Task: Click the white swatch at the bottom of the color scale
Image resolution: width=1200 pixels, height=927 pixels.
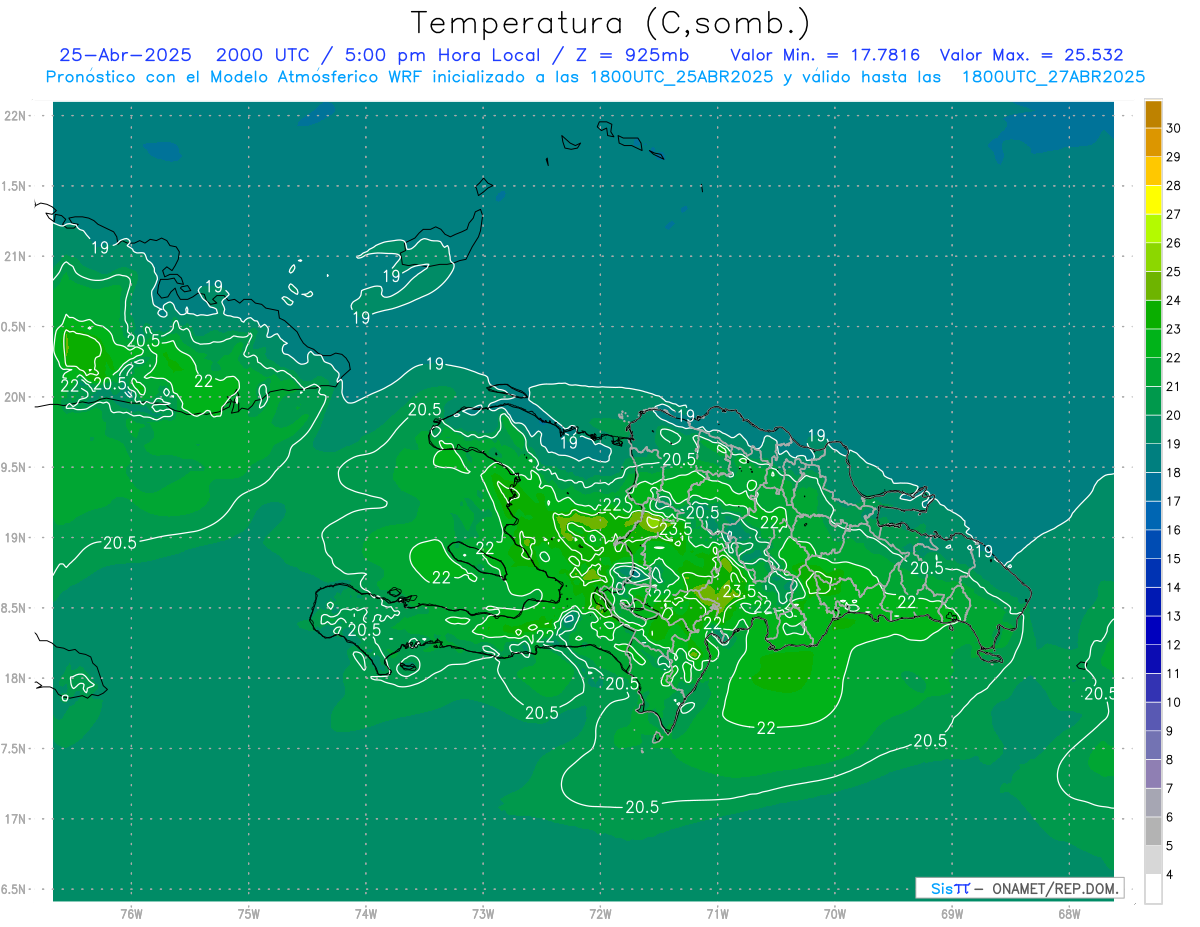Action: pos(1153,889)
